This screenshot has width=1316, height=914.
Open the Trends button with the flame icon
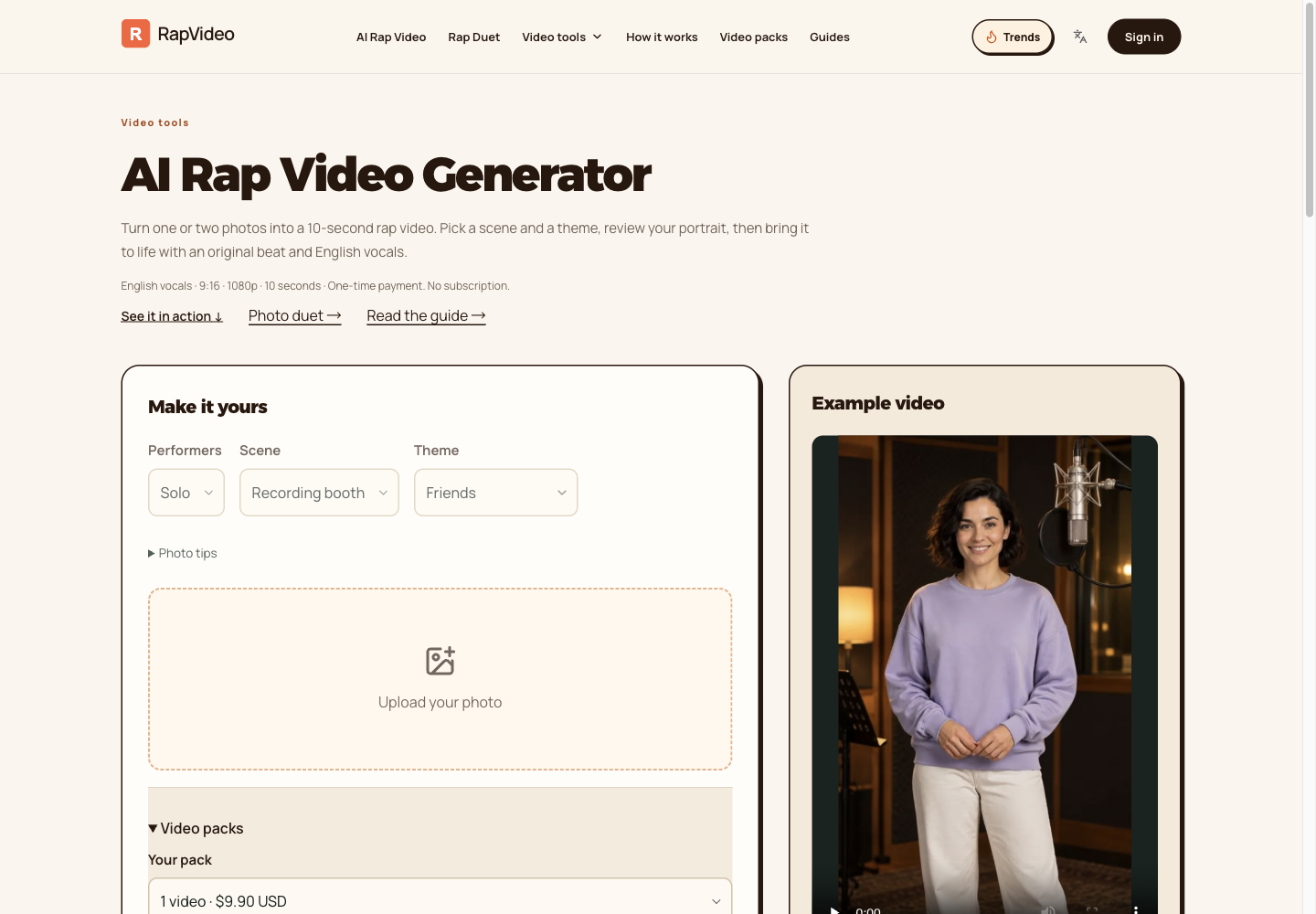point(1013,37)
